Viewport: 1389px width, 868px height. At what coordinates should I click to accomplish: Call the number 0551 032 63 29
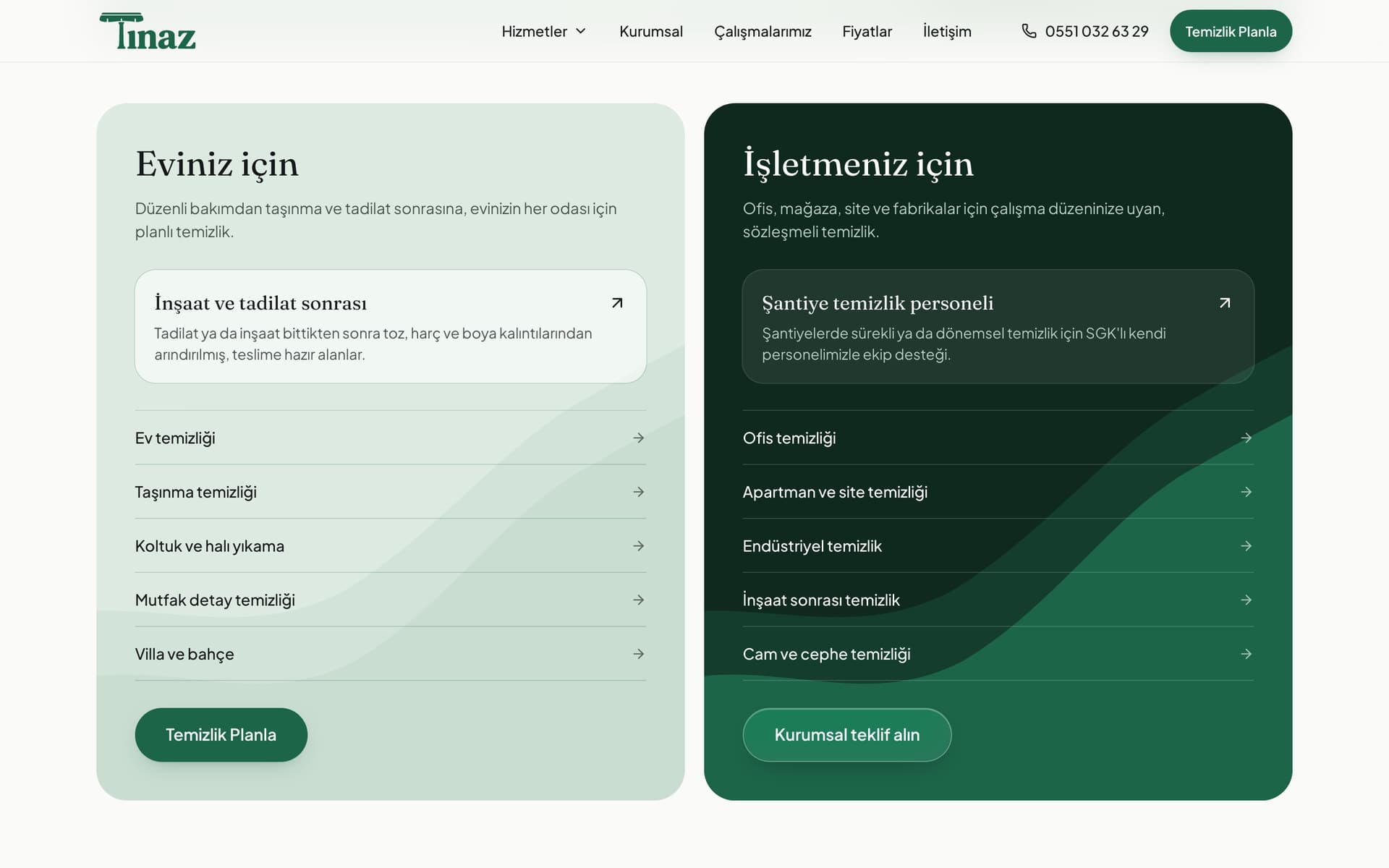(1097, 31)
